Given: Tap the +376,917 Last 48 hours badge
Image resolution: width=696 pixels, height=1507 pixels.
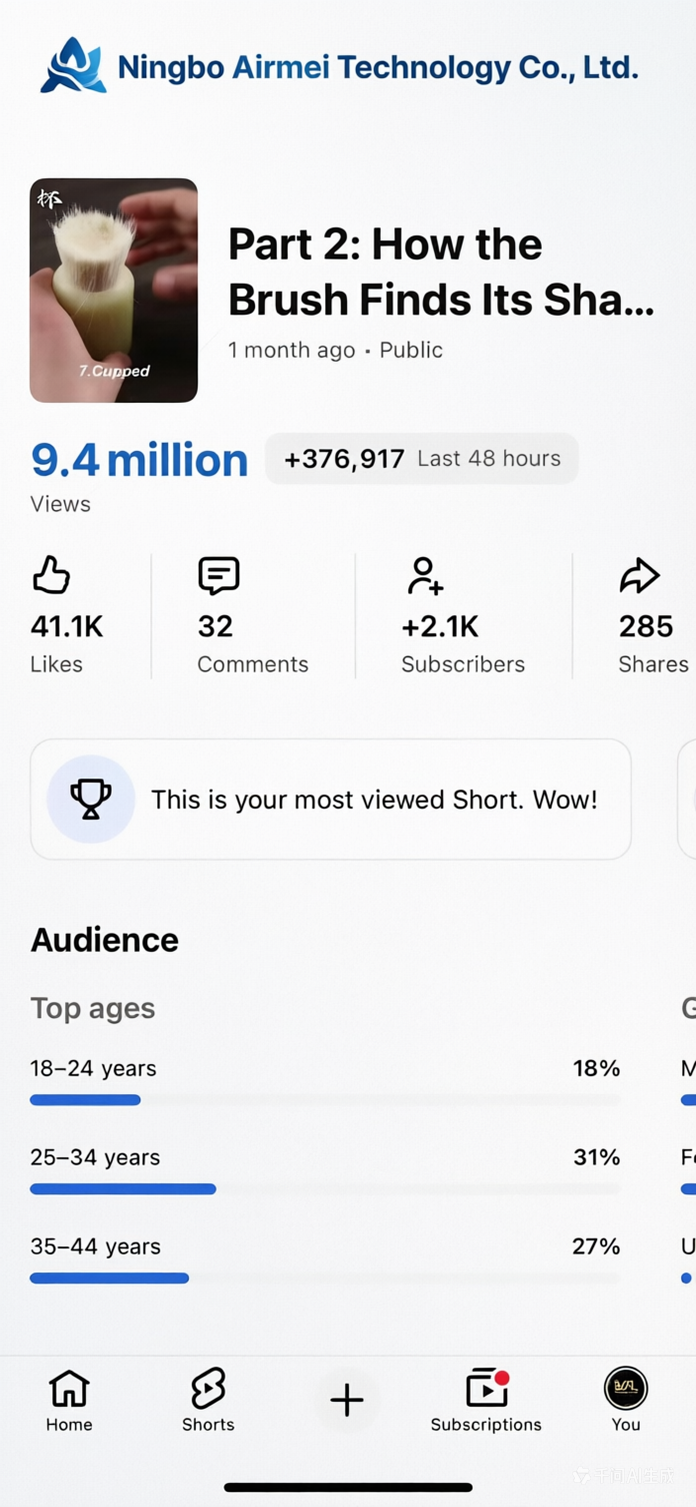Looking at the screenshot, I should (x=421, y=459).
